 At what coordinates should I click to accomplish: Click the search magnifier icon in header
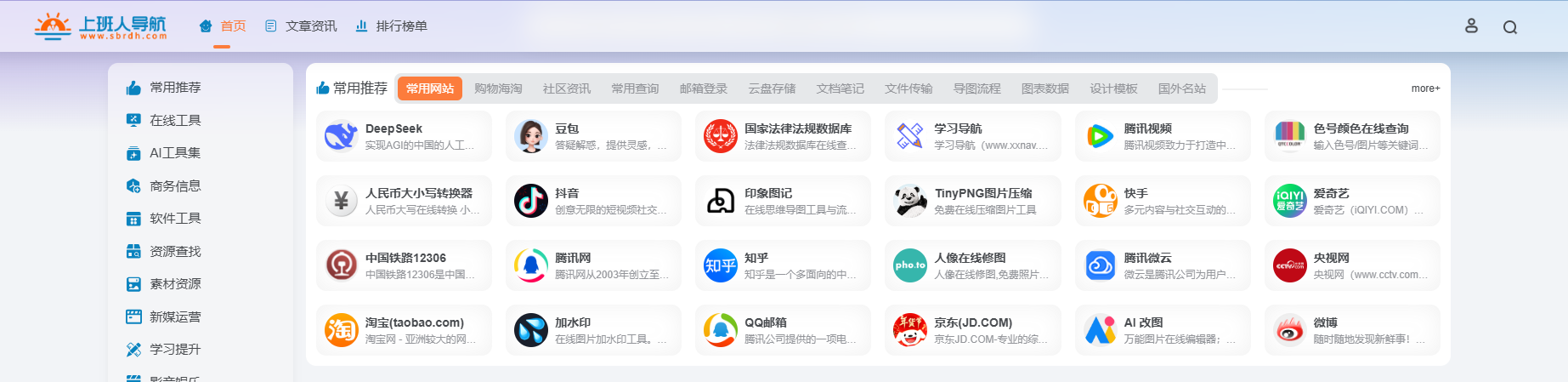point(1510,27)
